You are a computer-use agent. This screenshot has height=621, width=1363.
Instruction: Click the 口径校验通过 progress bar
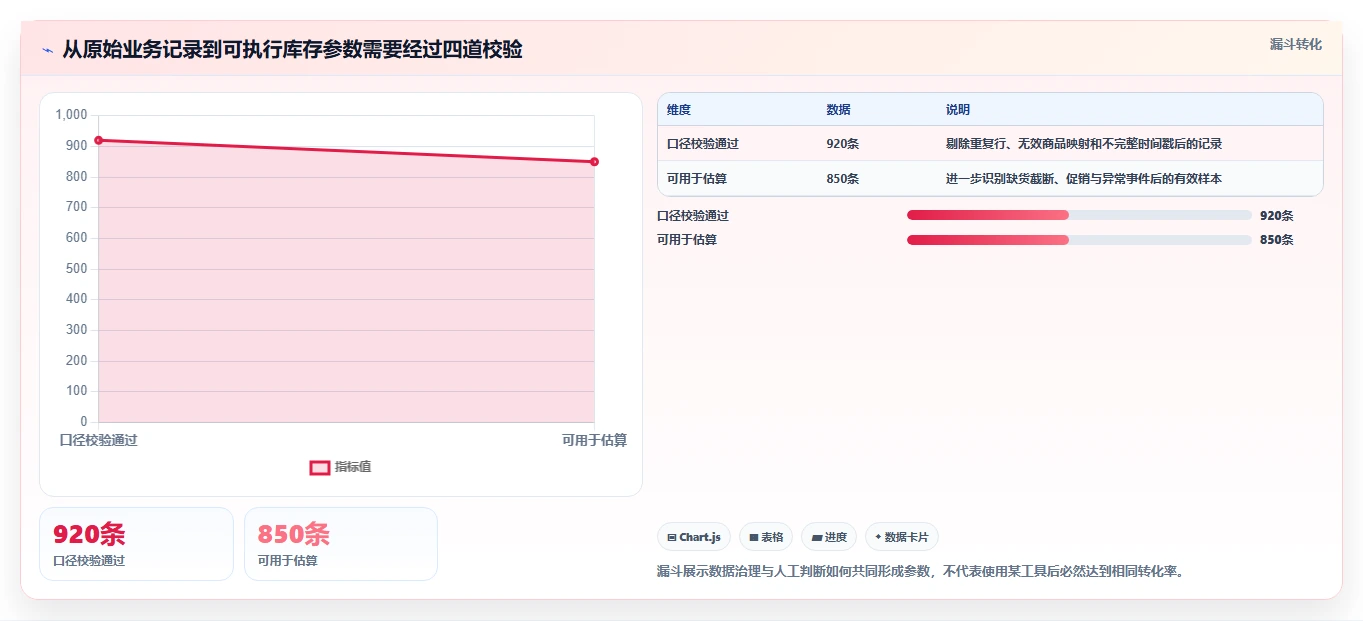[x=1079, y=215]
